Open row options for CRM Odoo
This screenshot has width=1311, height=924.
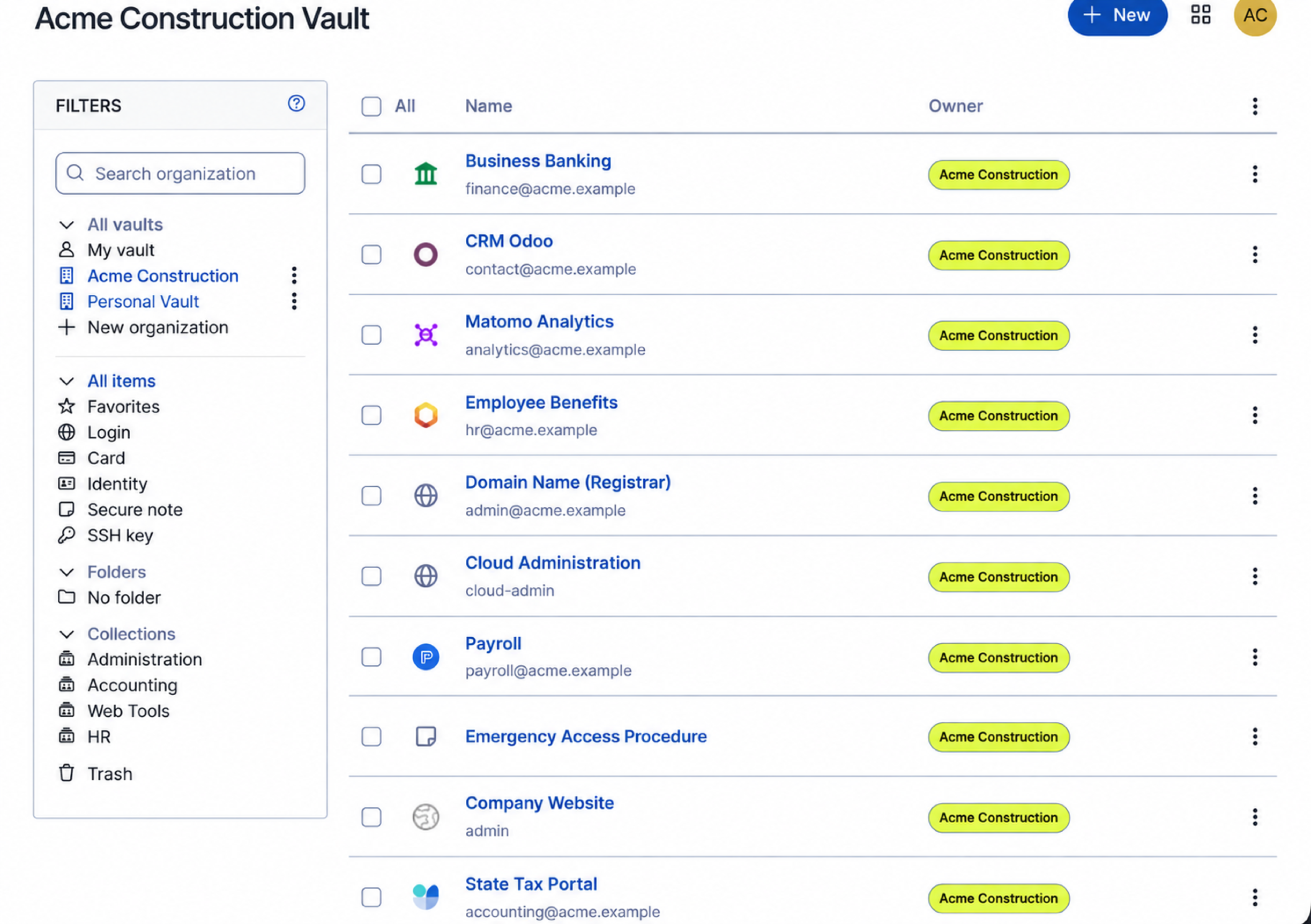coord(1255,255)
